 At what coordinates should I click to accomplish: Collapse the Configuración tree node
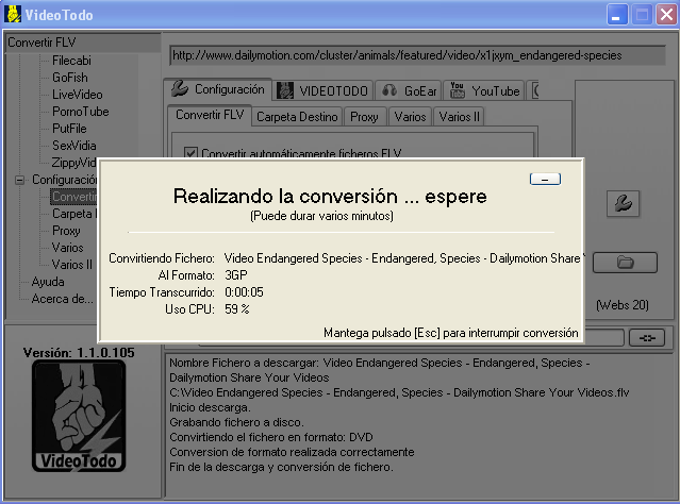click(x=20, y=180)
